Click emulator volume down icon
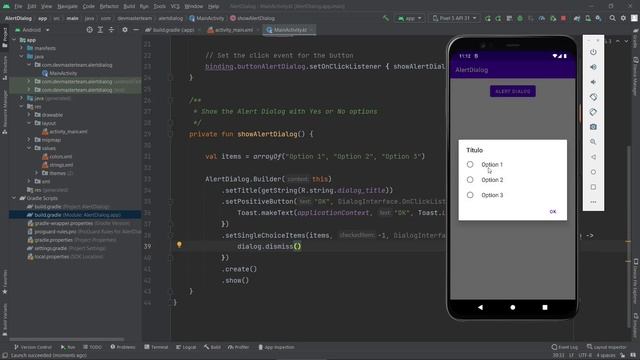 tap(593, 82)
